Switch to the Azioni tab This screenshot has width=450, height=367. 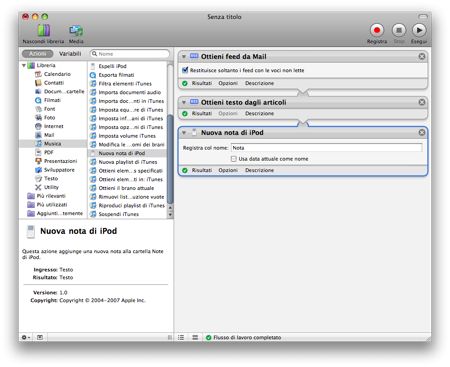38,54
